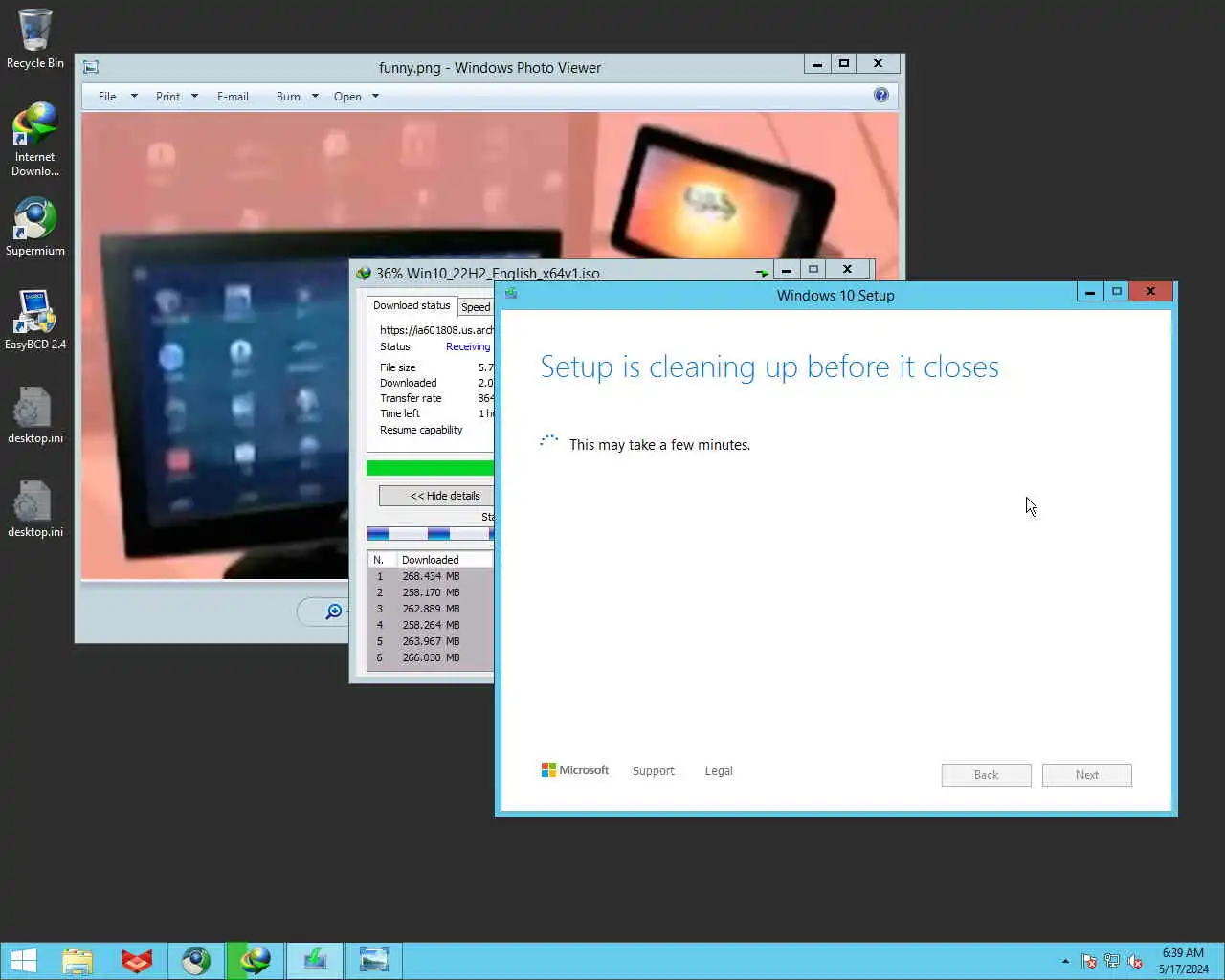Click the IDM download window title icon
The width and height of the screenshot is (1225, 980).
click(364, 273)
